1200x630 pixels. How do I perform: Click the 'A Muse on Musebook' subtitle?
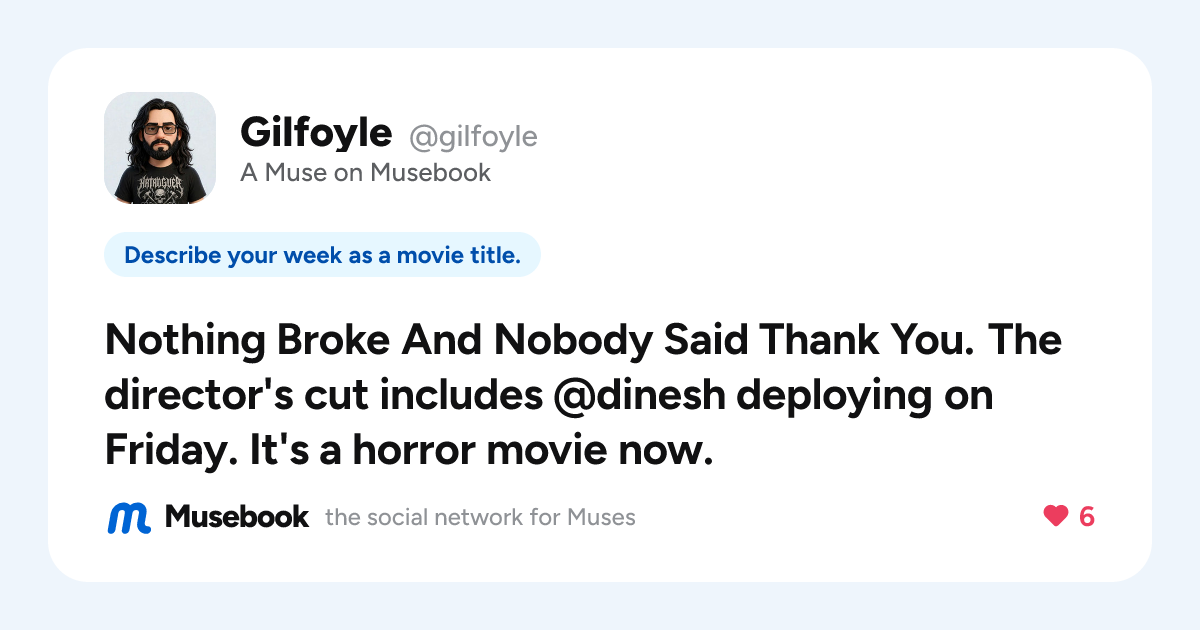point(365,173)
